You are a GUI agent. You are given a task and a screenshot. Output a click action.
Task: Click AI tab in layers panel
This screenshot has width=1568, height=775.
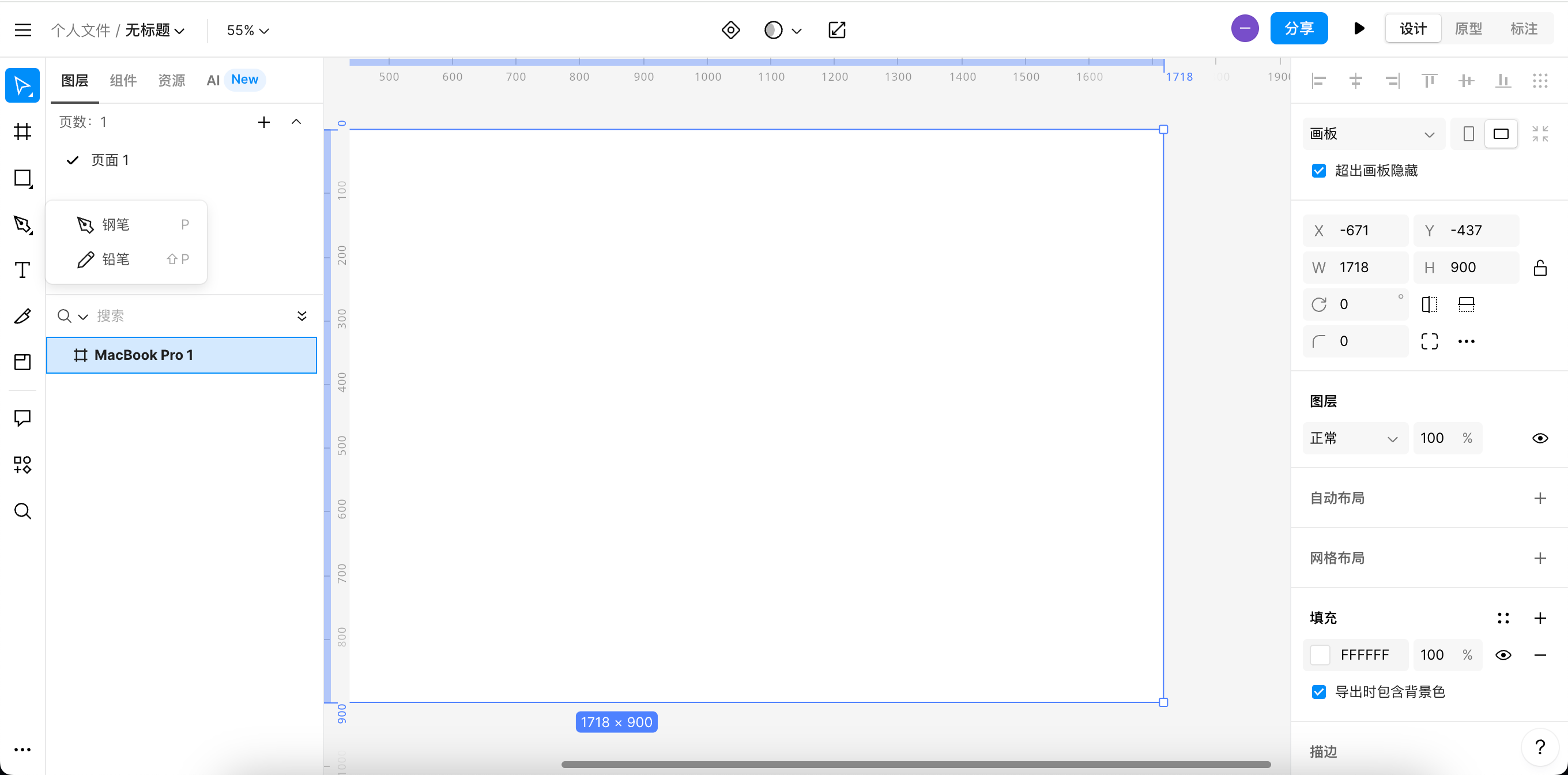click(214, 80)
